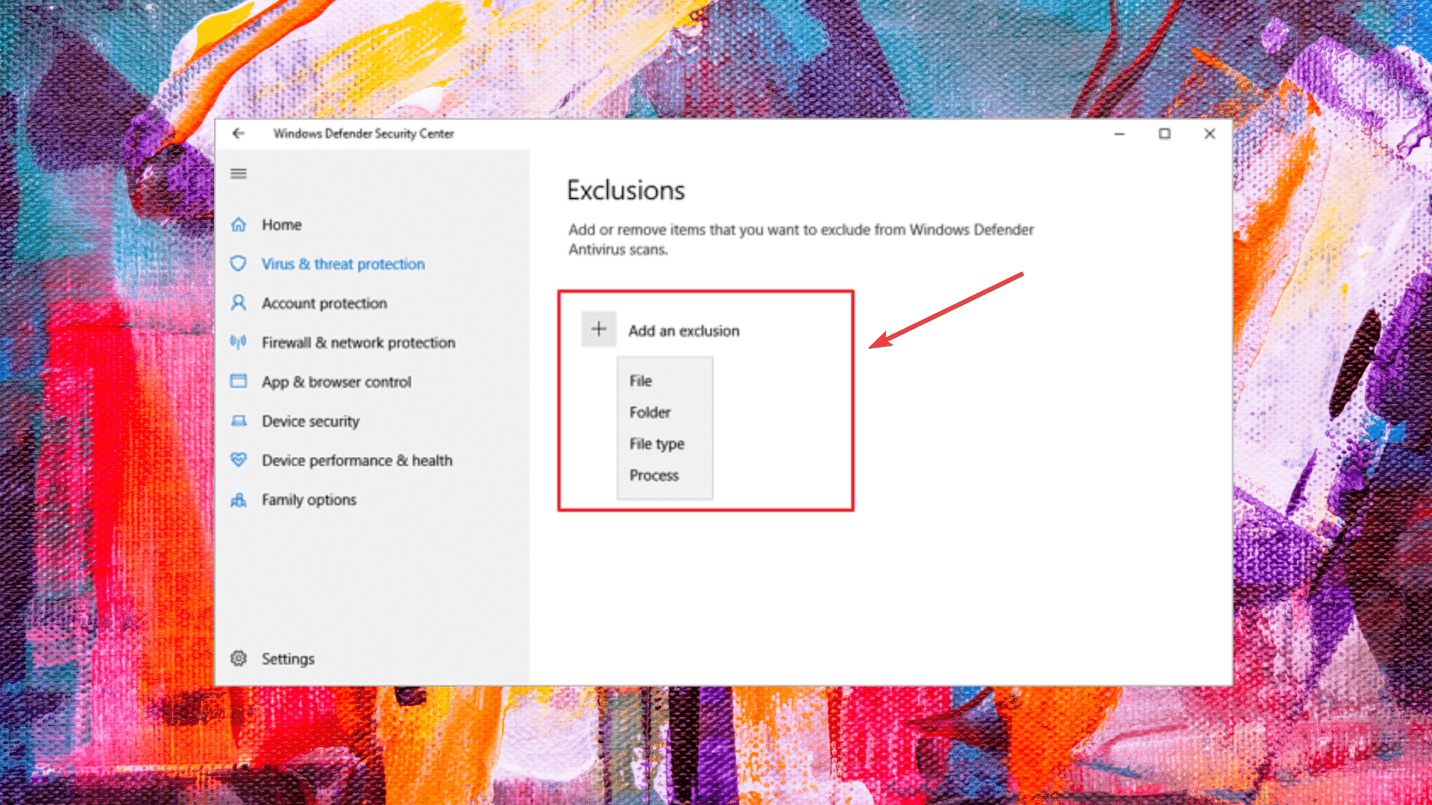The width and height of the screenshot is (1432, 805).
Task: Click the Add an exclusion text
Action: [x=684, y=330]
